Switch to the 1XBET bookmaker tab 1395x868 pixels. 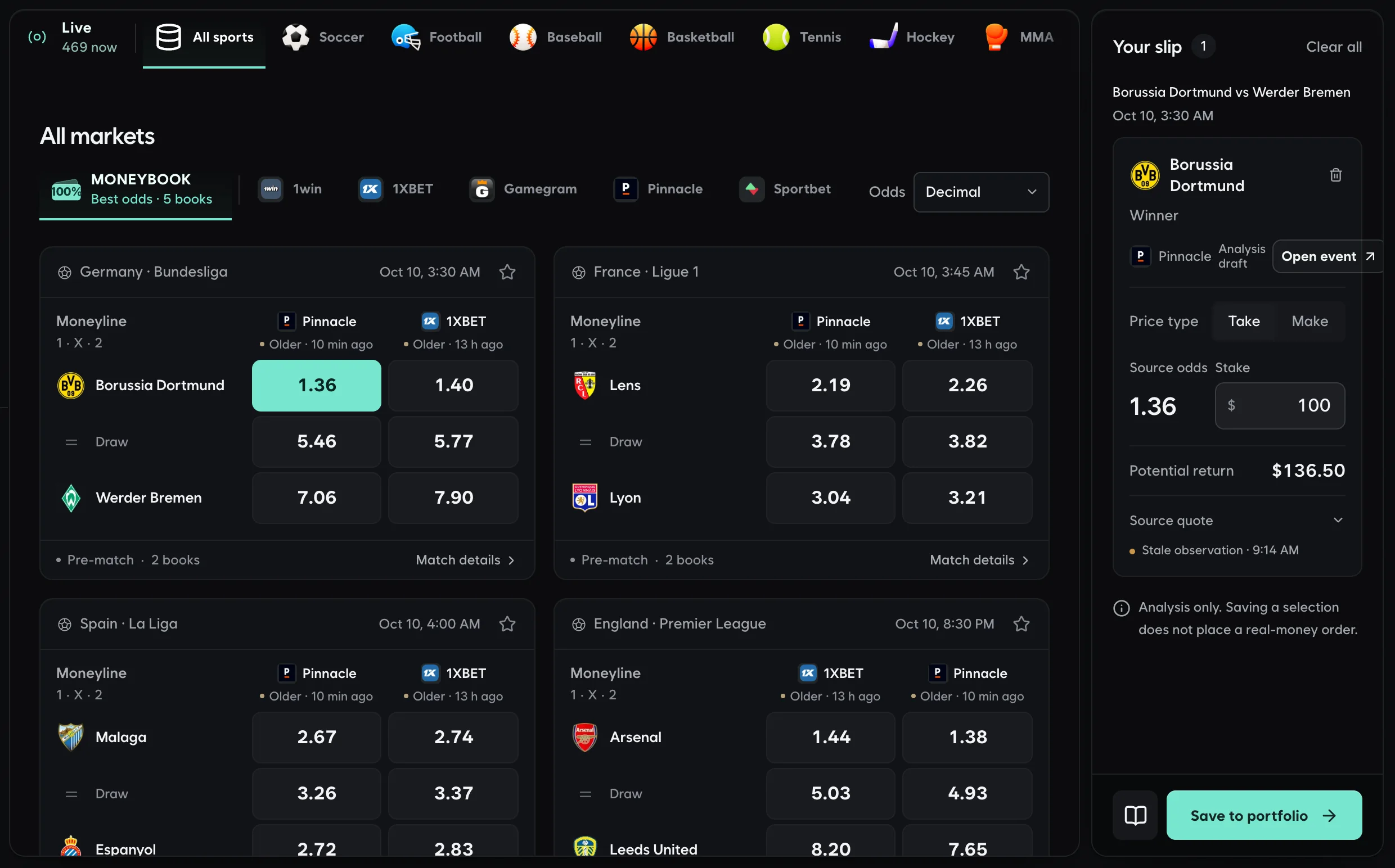tap(395, 189)
